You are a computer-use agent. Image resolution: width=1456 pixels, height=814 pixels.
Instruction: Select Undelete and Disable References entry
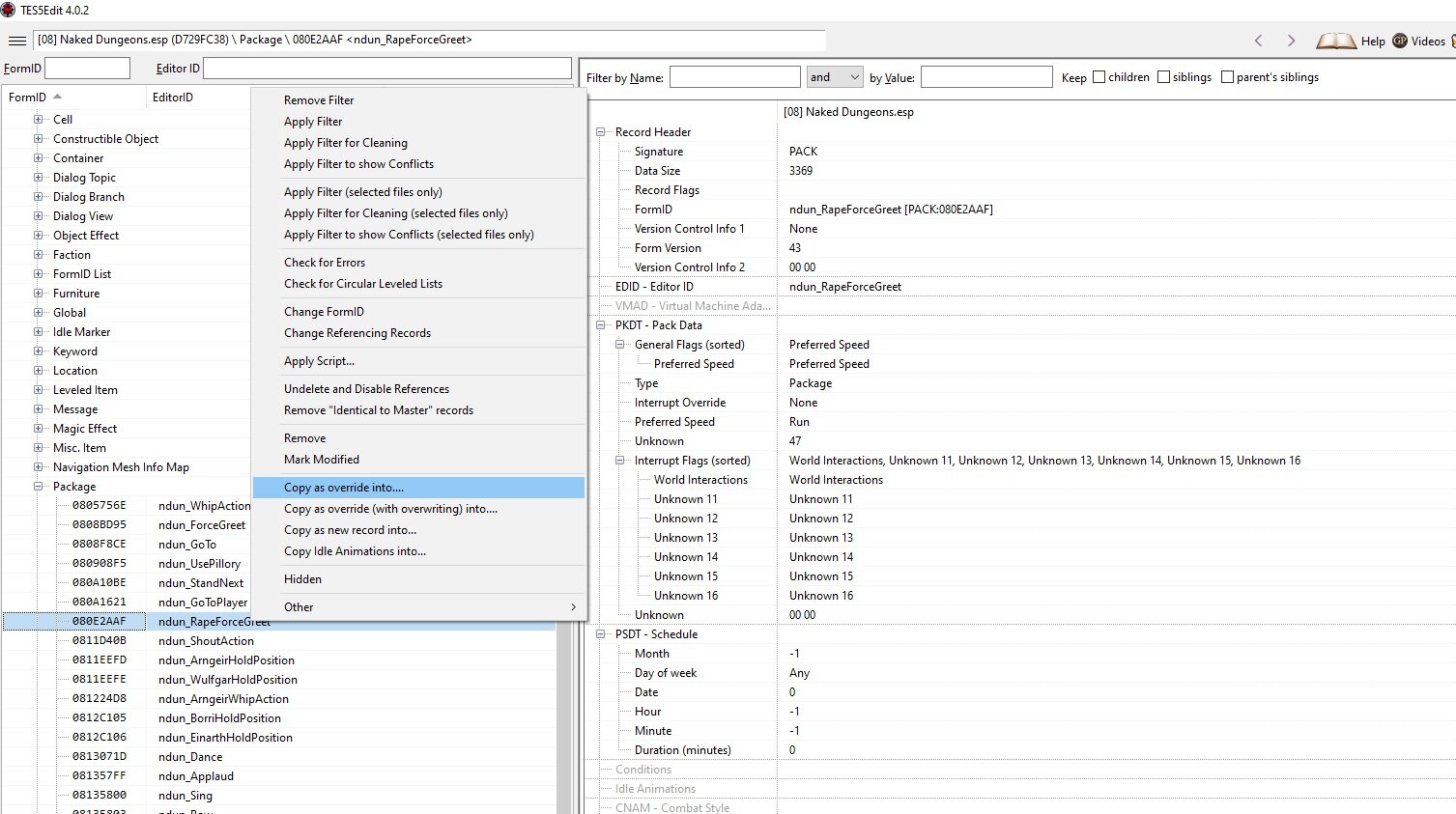pyautogui.click(x=418, y=389)
